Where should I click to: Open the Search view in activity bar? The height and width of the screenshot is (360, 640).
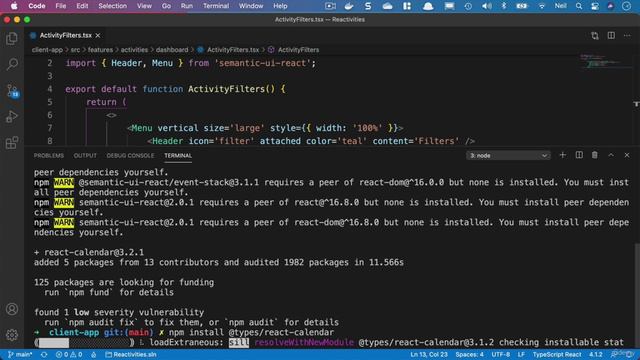coord(12,64)
